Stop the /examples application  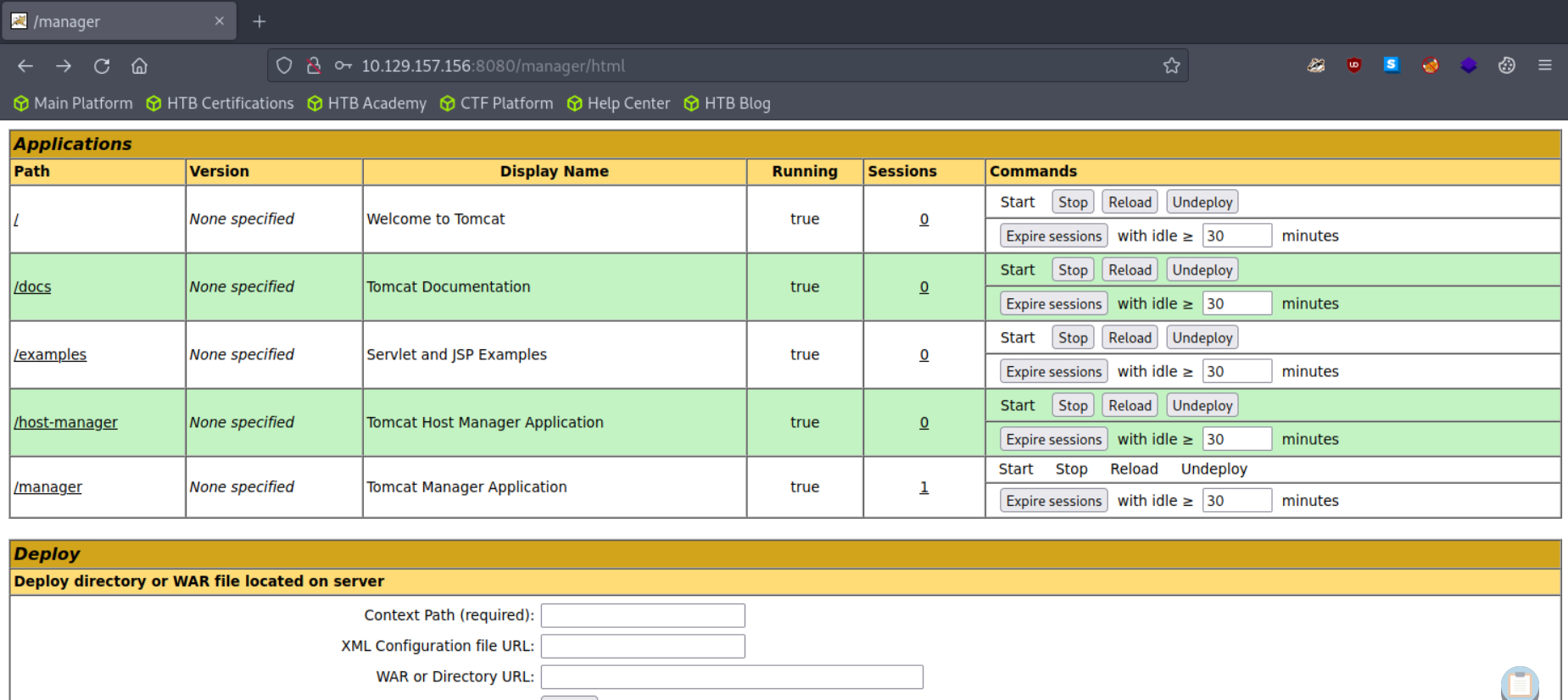(x=1073, y=337)
